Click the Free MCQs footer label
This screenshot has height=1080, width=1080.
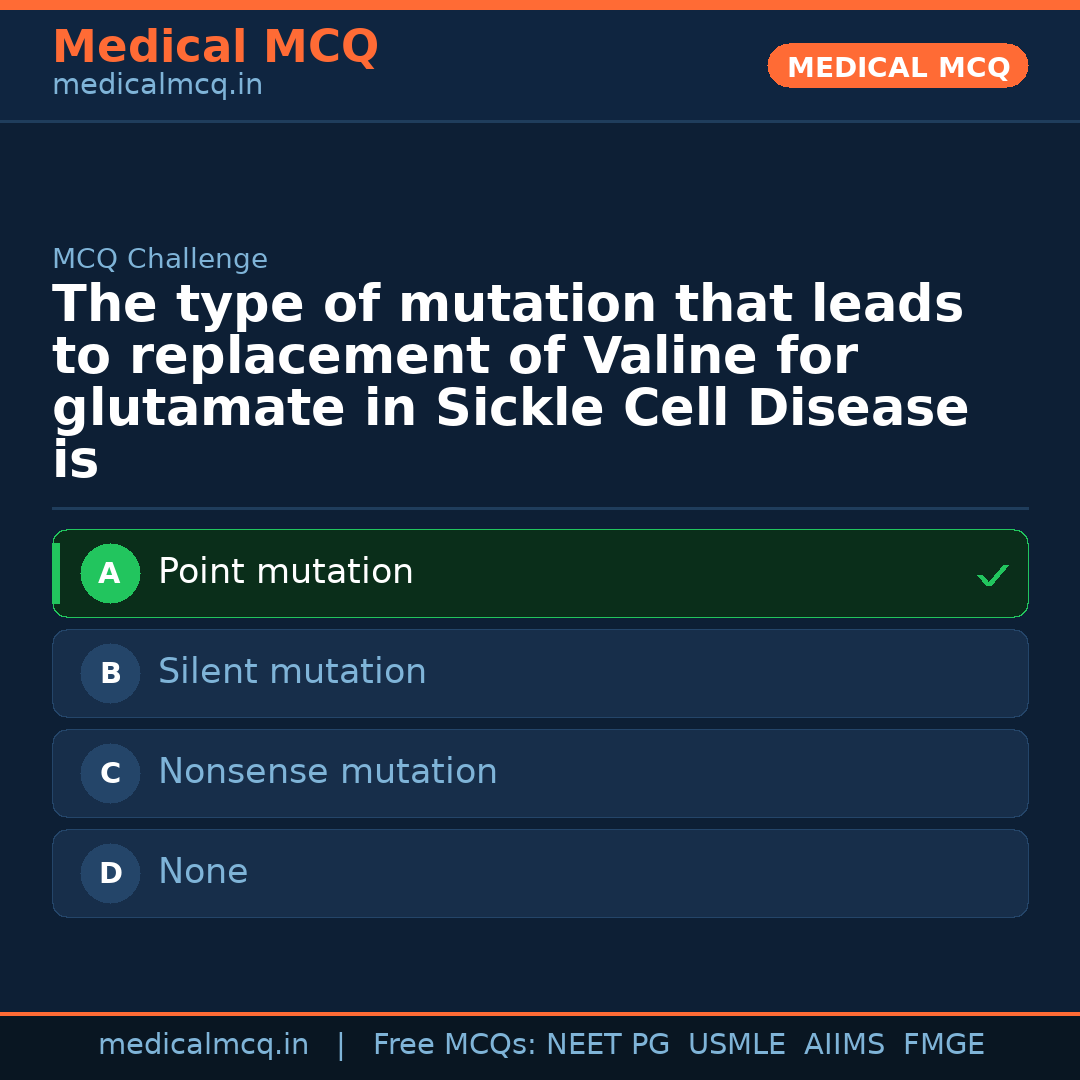[x=454, y=1045]
